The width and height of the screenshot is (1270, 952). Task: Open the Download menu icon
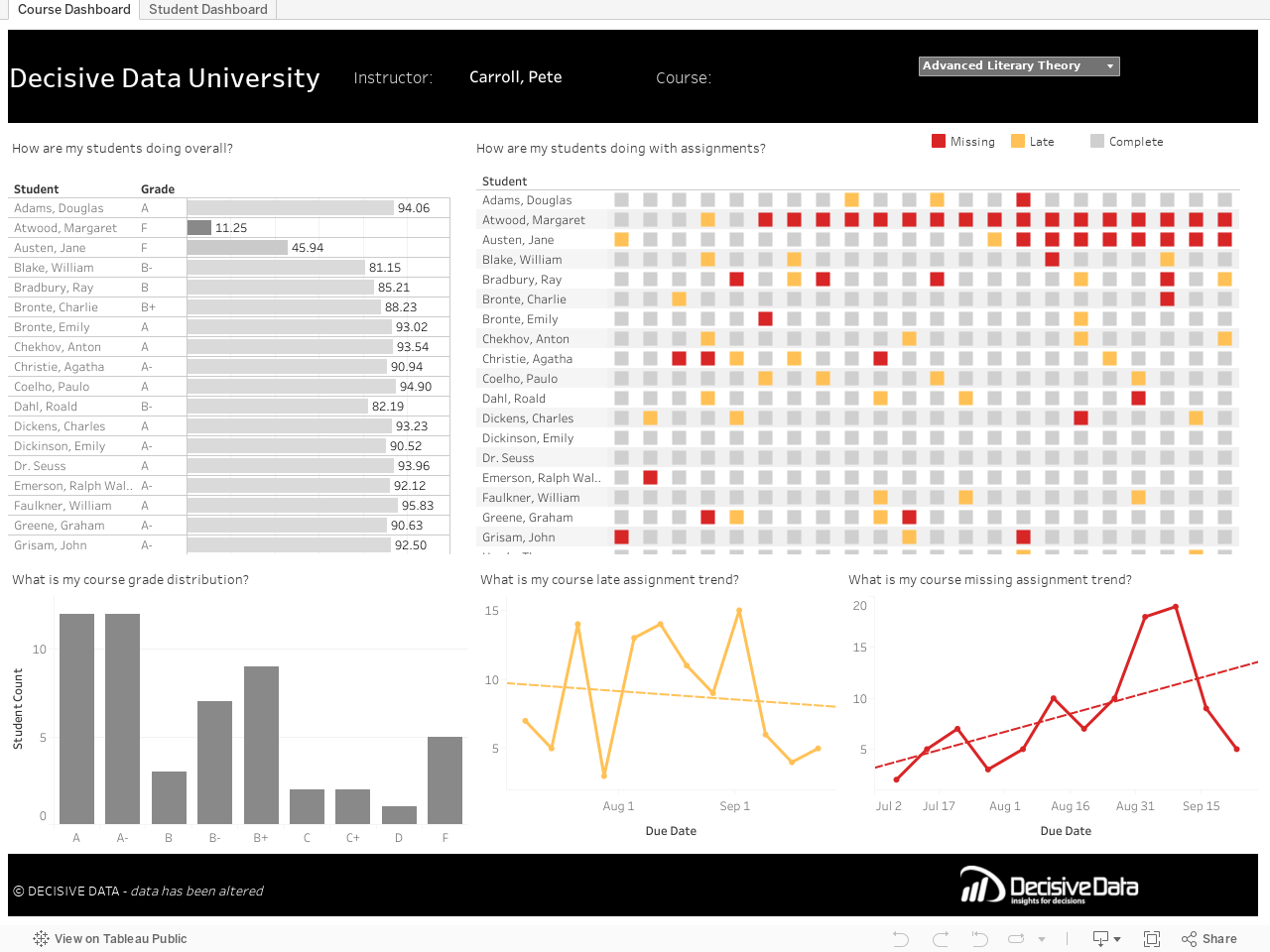click(x=1106, y=938)
